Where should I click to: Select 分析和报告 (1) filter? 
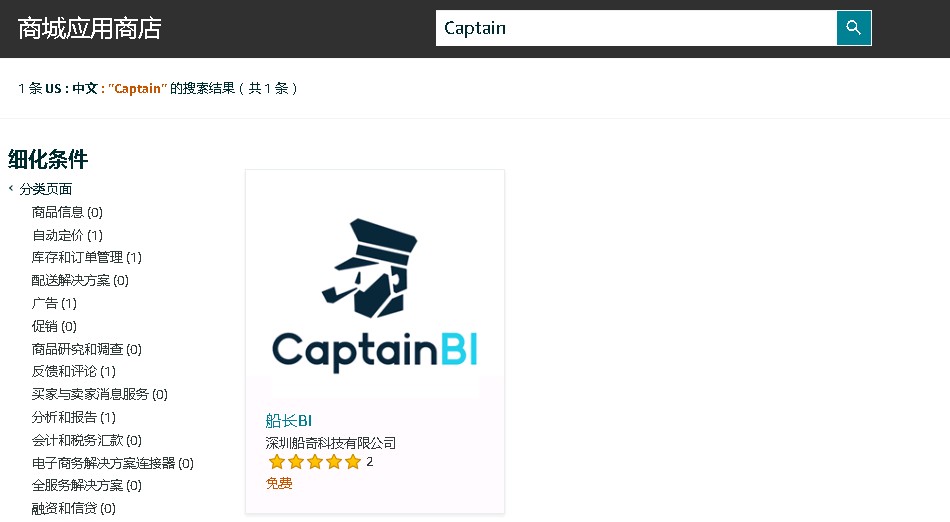coord(73,417)
